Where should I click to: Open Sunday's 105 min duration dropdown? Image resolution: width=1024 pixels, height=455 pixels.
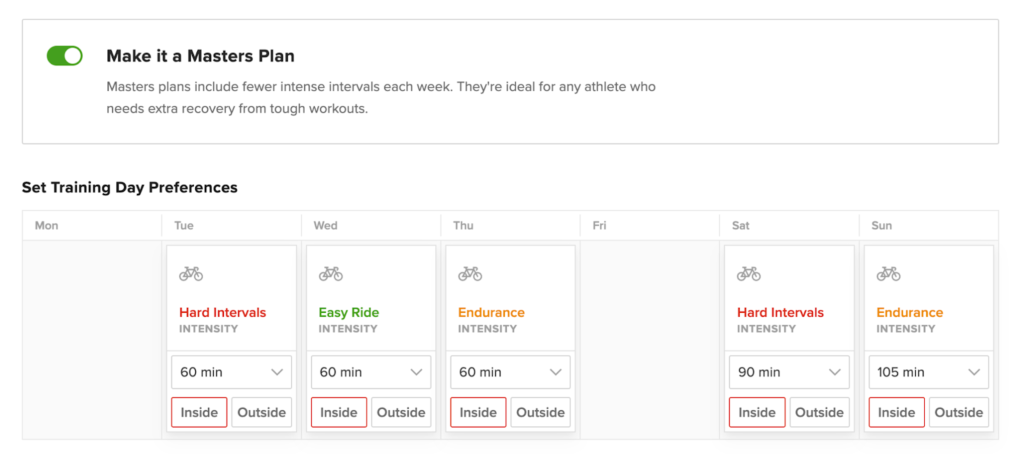click(929, 372)
